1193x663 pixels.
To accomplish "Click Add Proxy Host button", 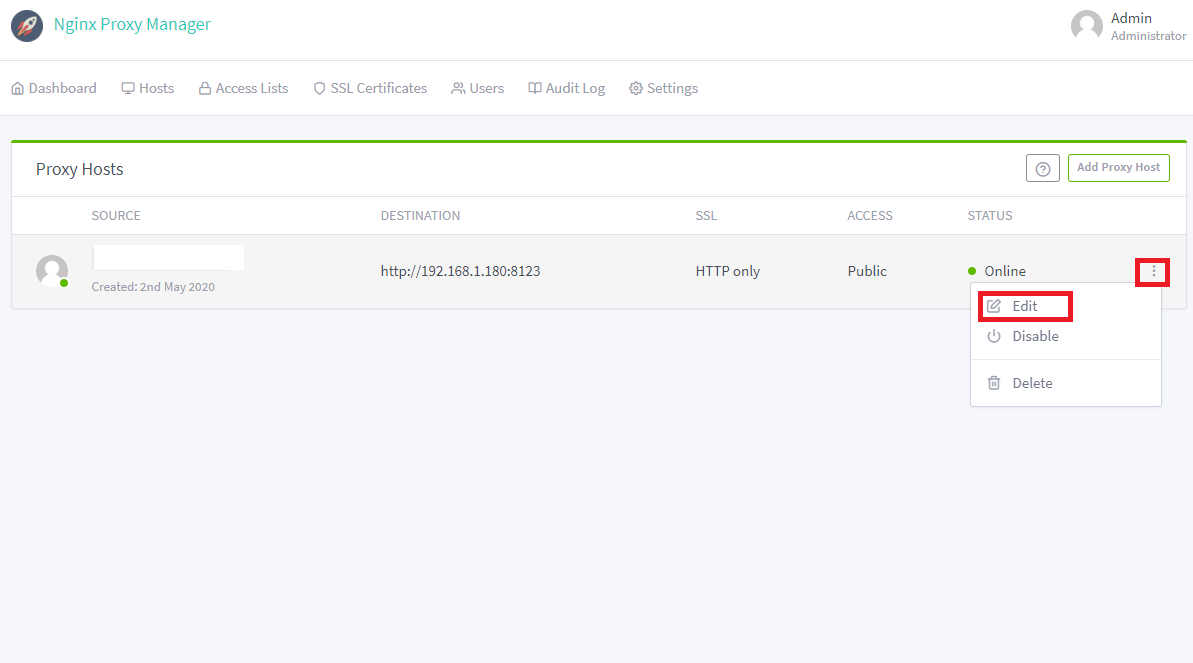I will click(1118, 167).
